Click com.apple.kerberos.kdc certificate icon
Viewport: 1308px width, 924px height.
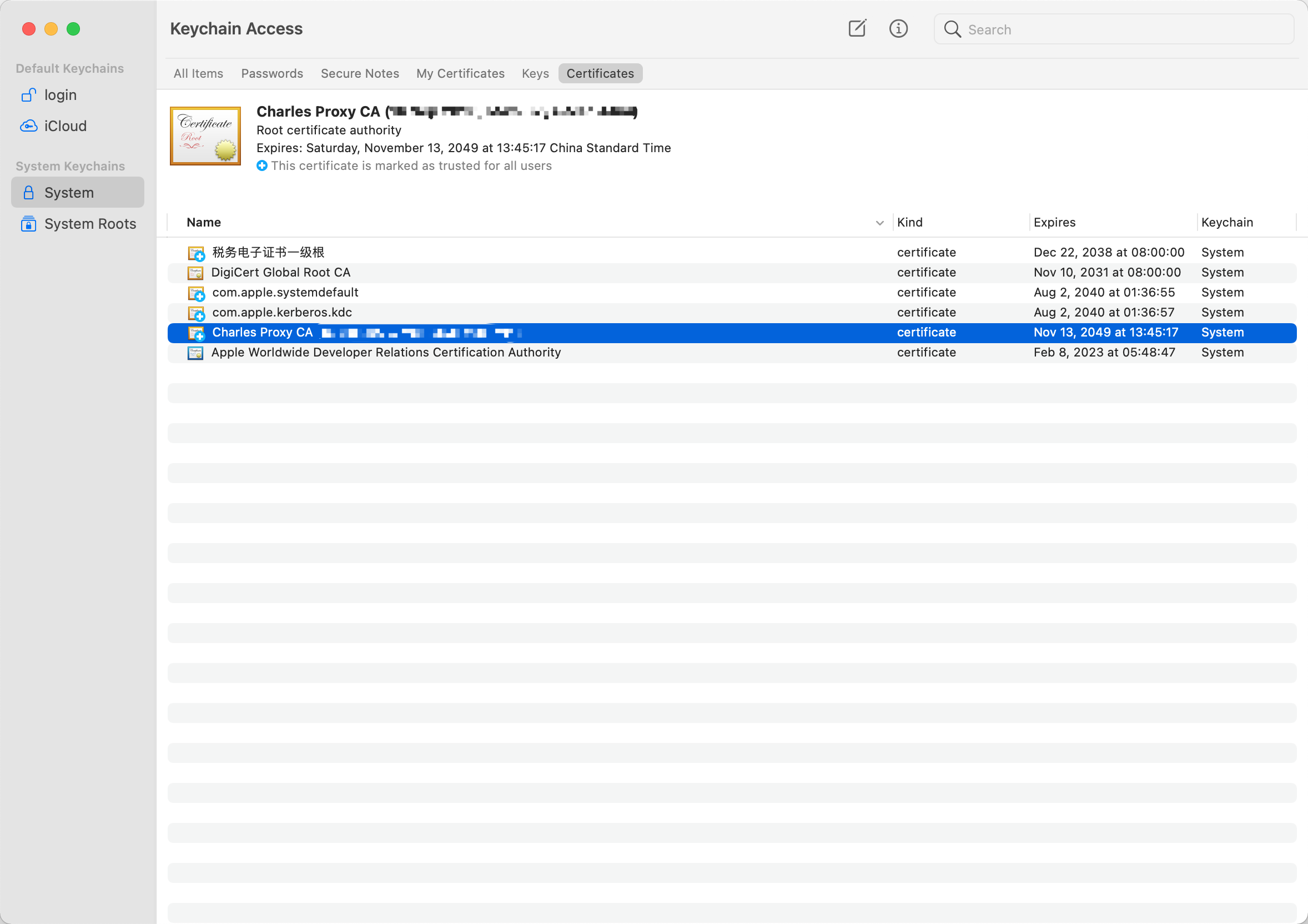[x=196, y=313]
